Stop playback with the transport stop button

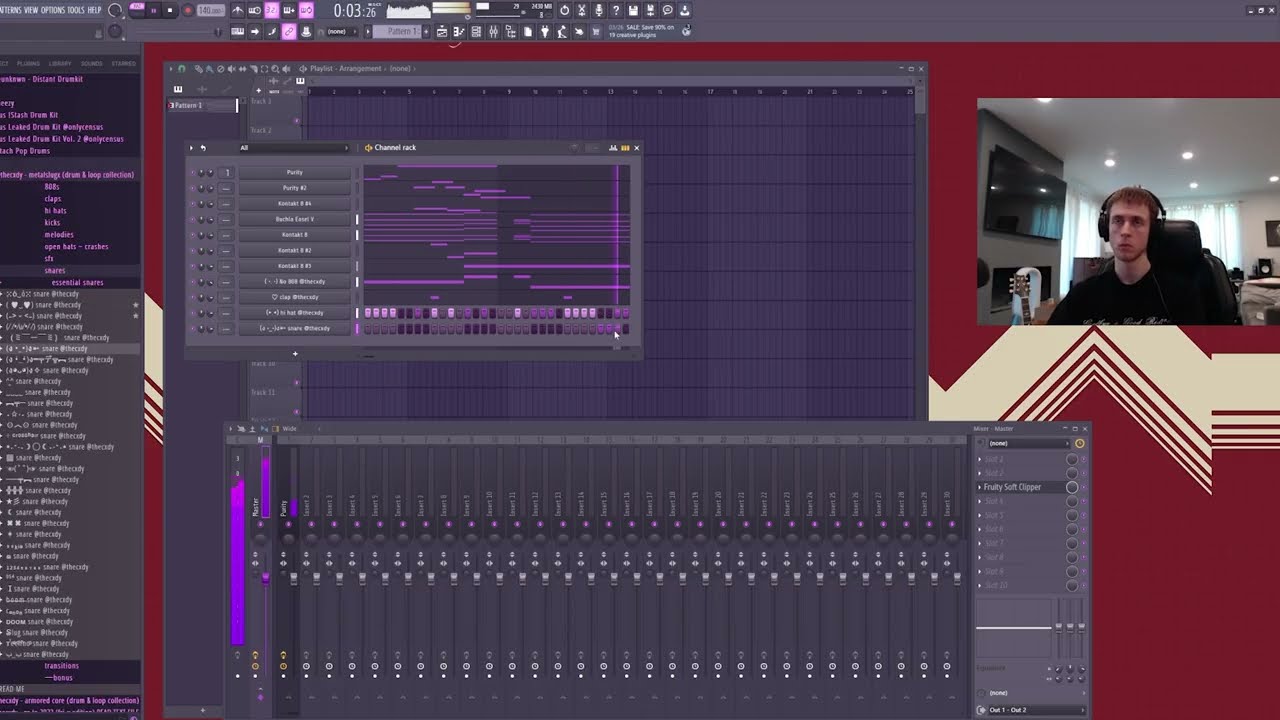169,10
